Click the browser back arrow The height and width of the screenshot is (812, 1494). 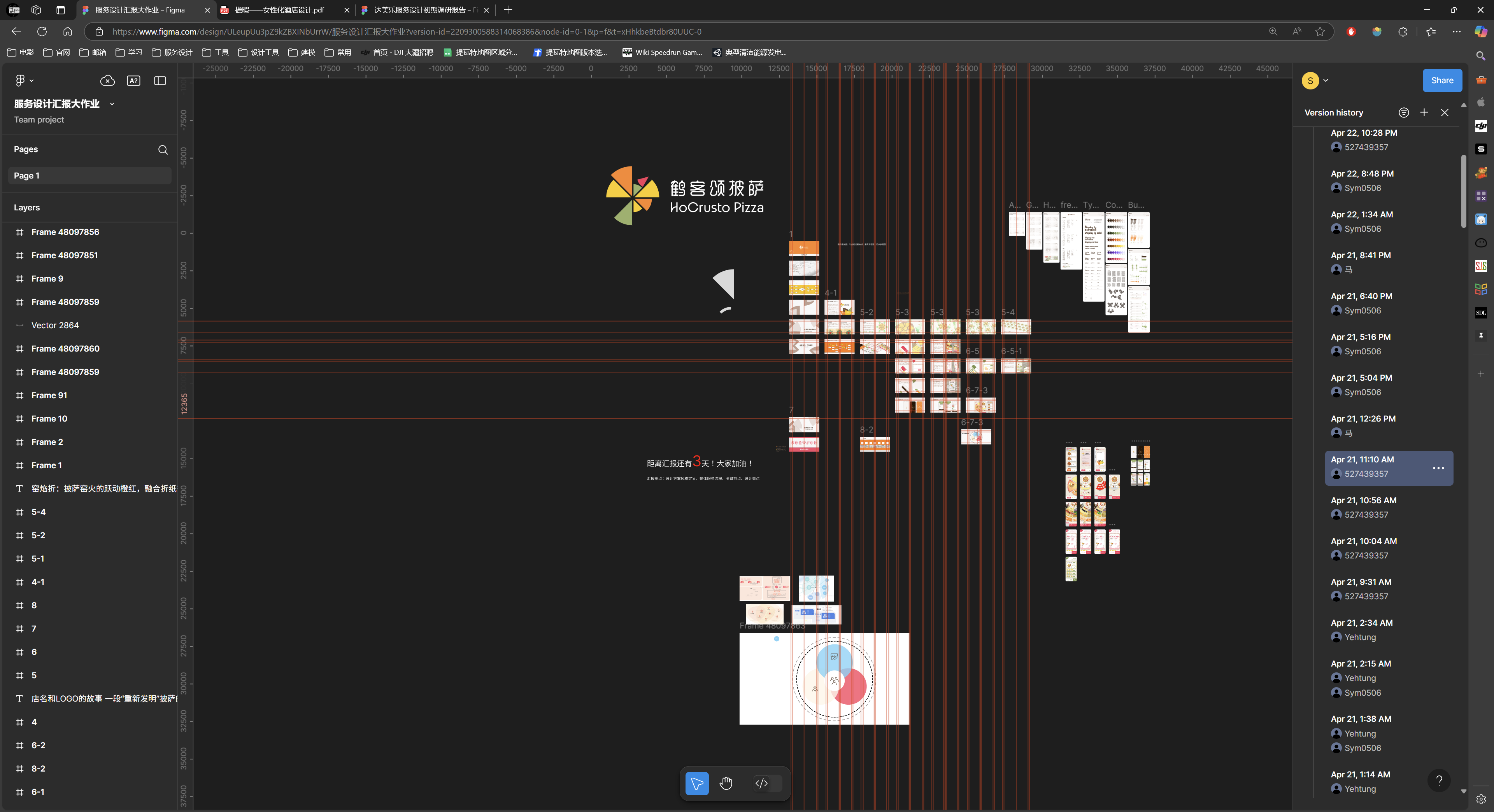tap(16, 31)
